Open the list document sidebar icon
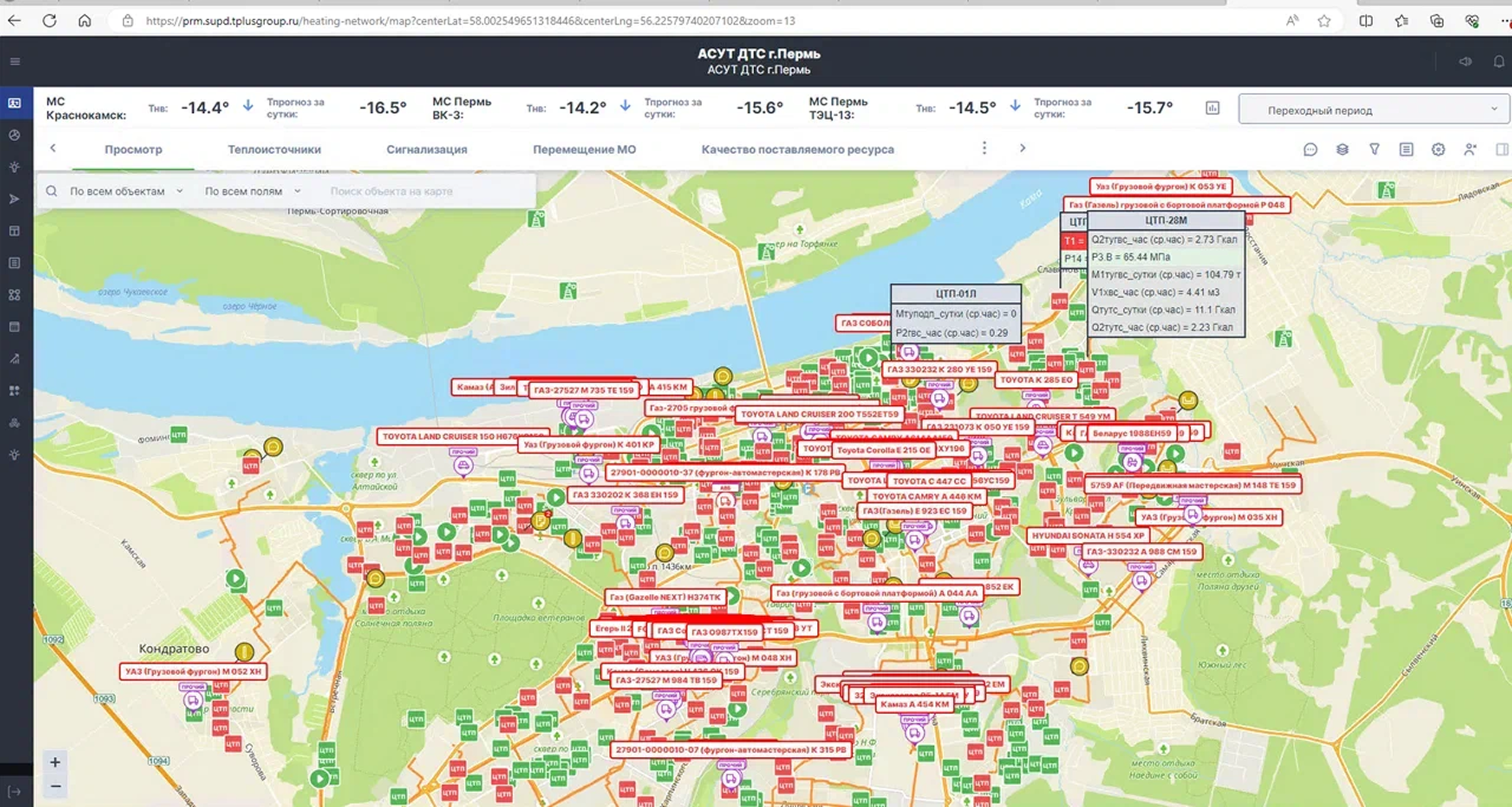Viewport: 1512px width, 807px height. [x=15, y=263]
